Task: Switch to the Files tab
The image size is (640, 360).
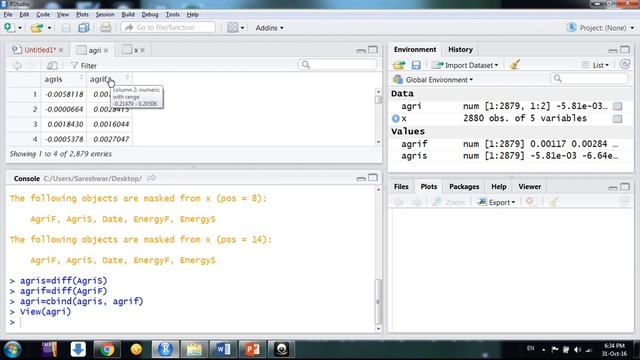Action: [401, 187]
